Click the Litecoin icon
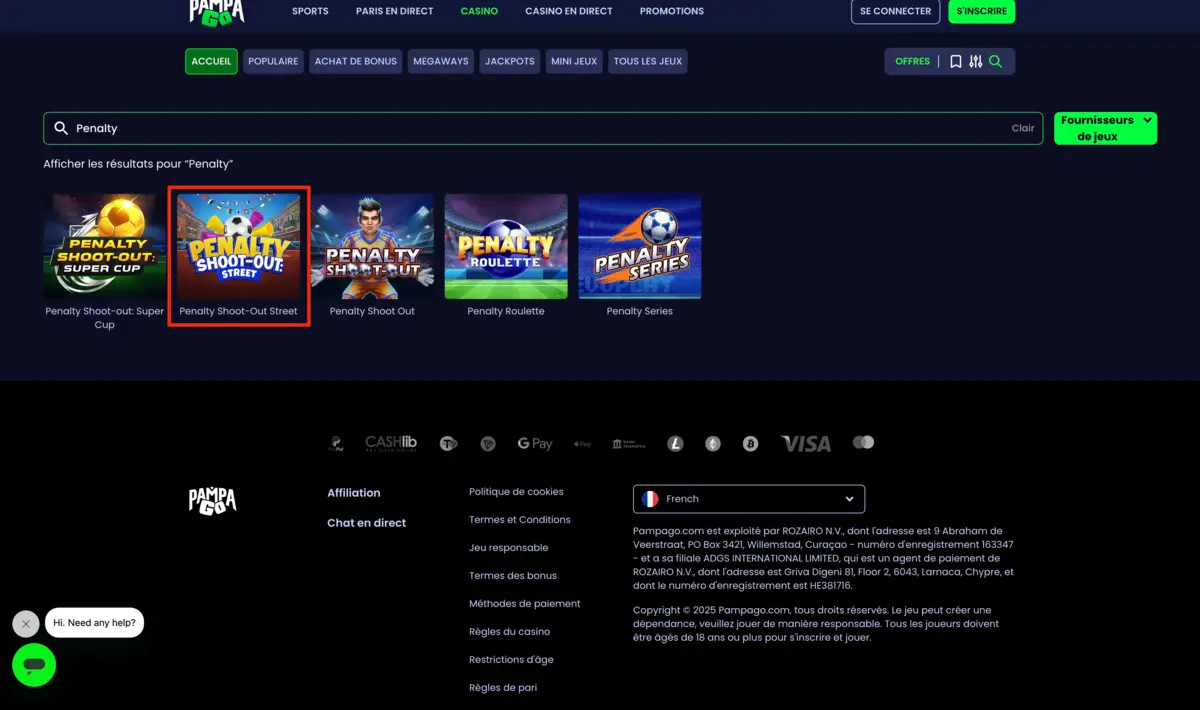The width and height of the screenshot is (1200, 710). pos(675,443)
